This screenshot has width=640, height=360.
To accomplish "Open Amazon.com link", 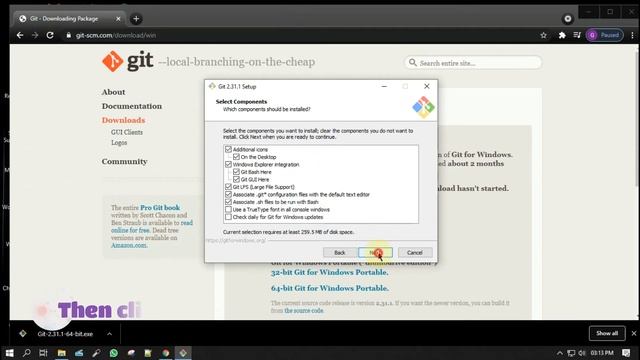I will (x=129, y=245).
